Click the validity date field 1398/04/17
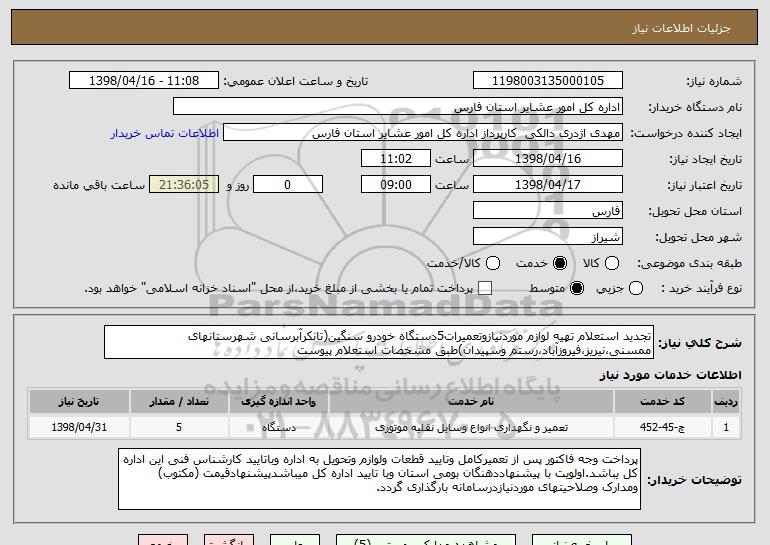 (548, 185)
